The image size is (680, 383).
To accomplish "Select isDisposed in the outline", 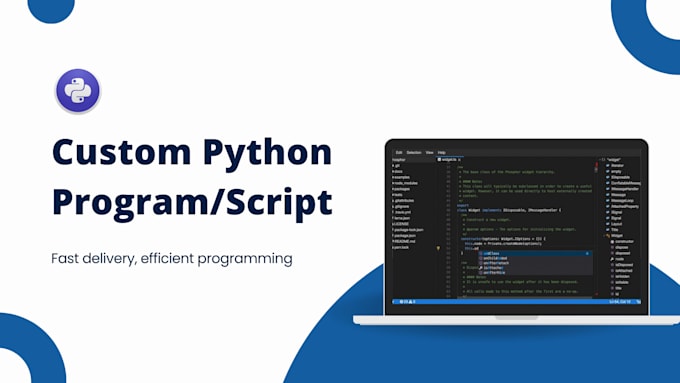I will pos(622,265).
